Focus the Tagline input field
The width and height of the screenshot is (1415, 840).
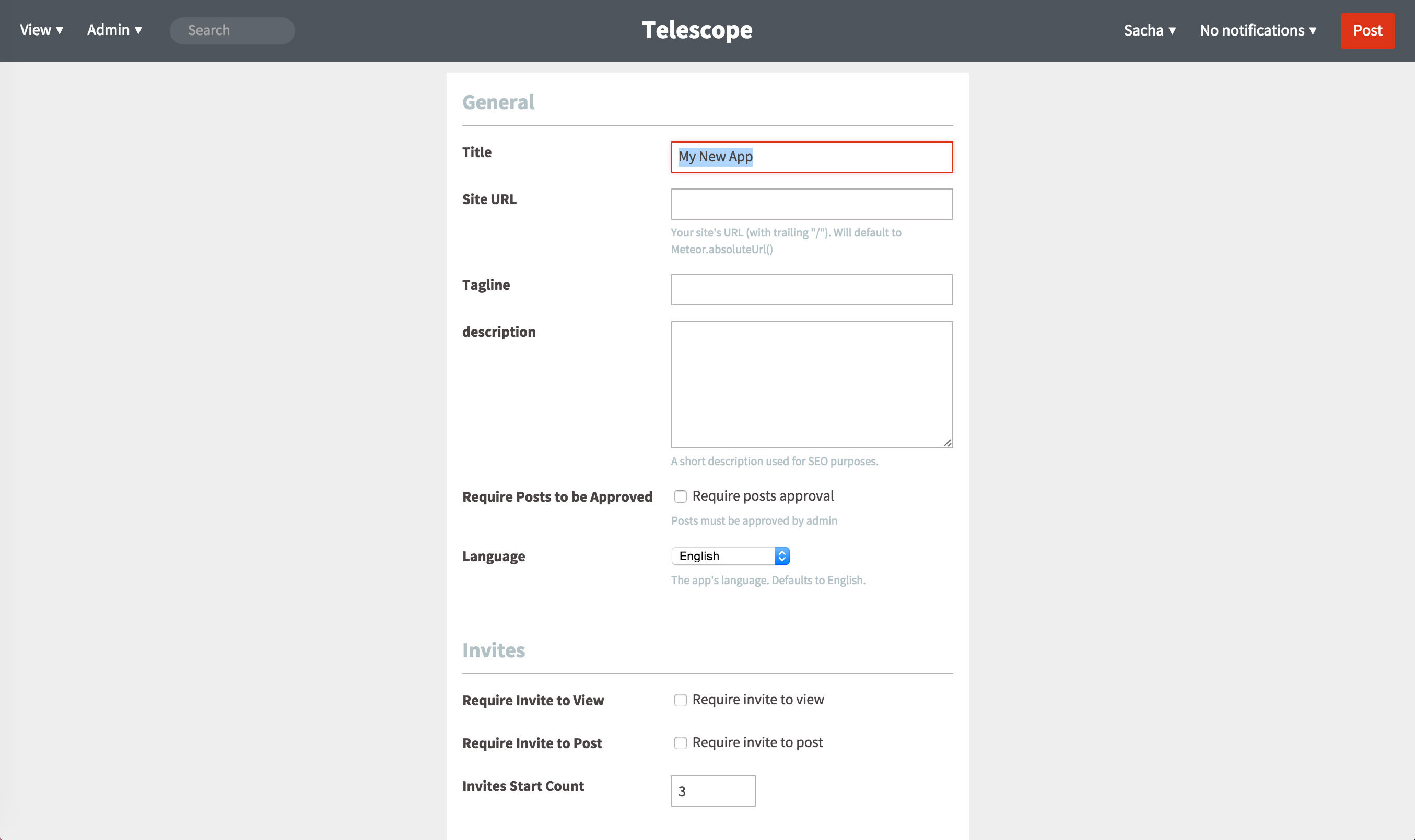point(811,290)
